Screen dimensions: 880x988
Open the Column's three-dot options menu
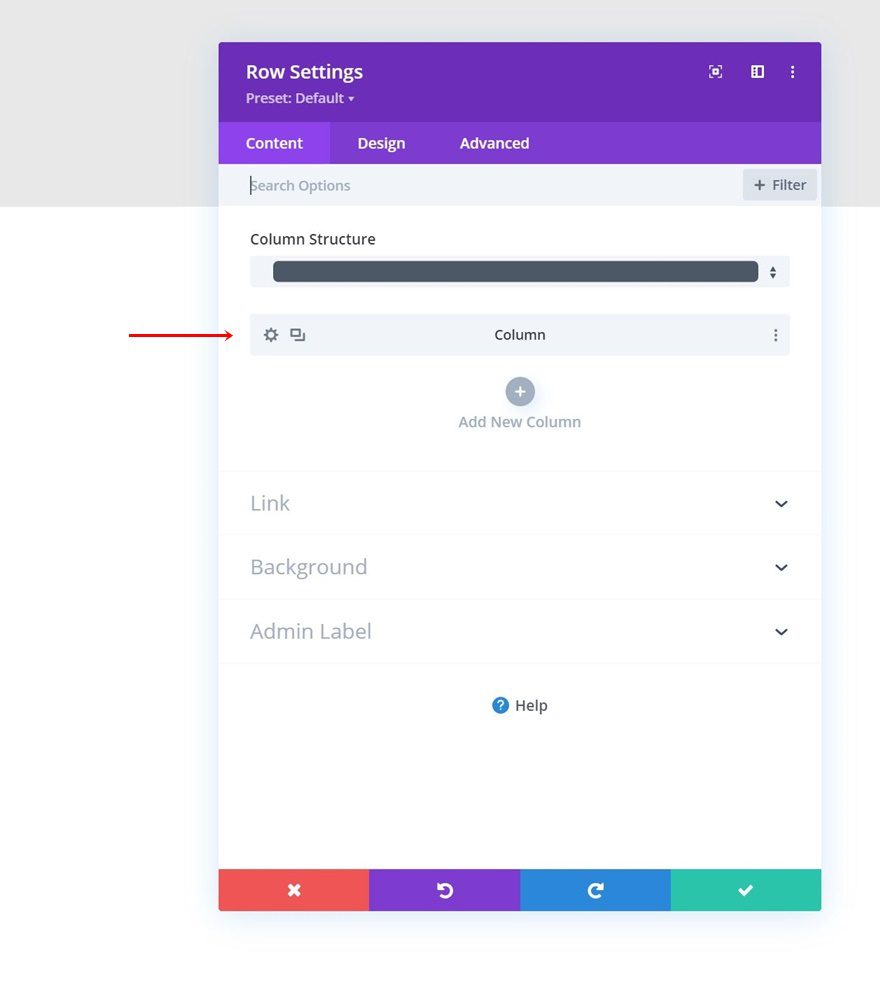776,335
